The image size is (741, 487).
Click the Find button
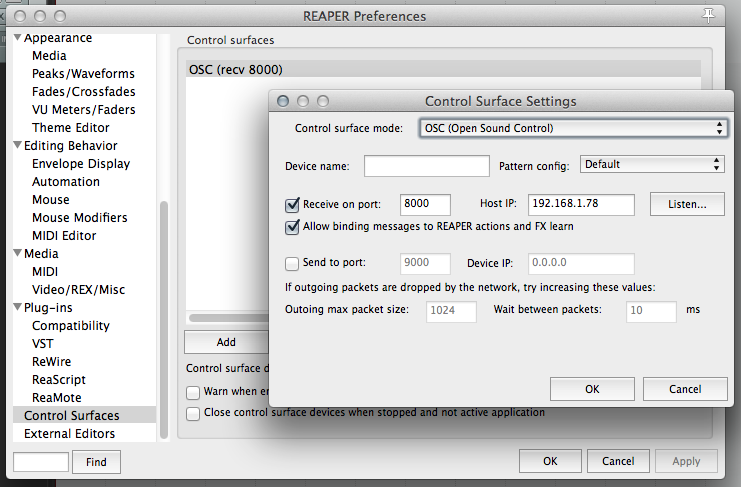[96, 462]
